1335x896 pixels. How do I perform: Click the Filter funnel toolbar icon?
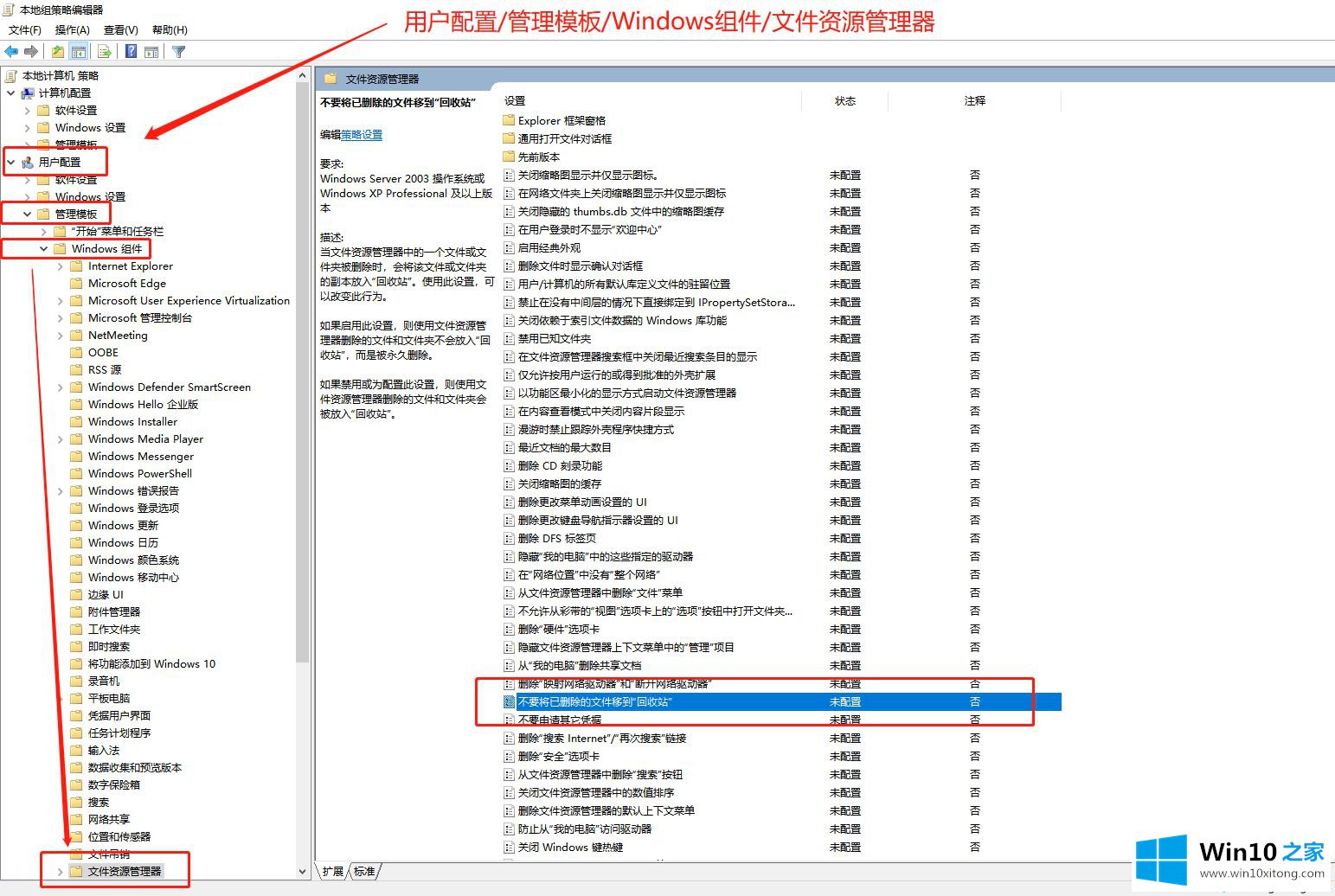click(x=178, y=52)
